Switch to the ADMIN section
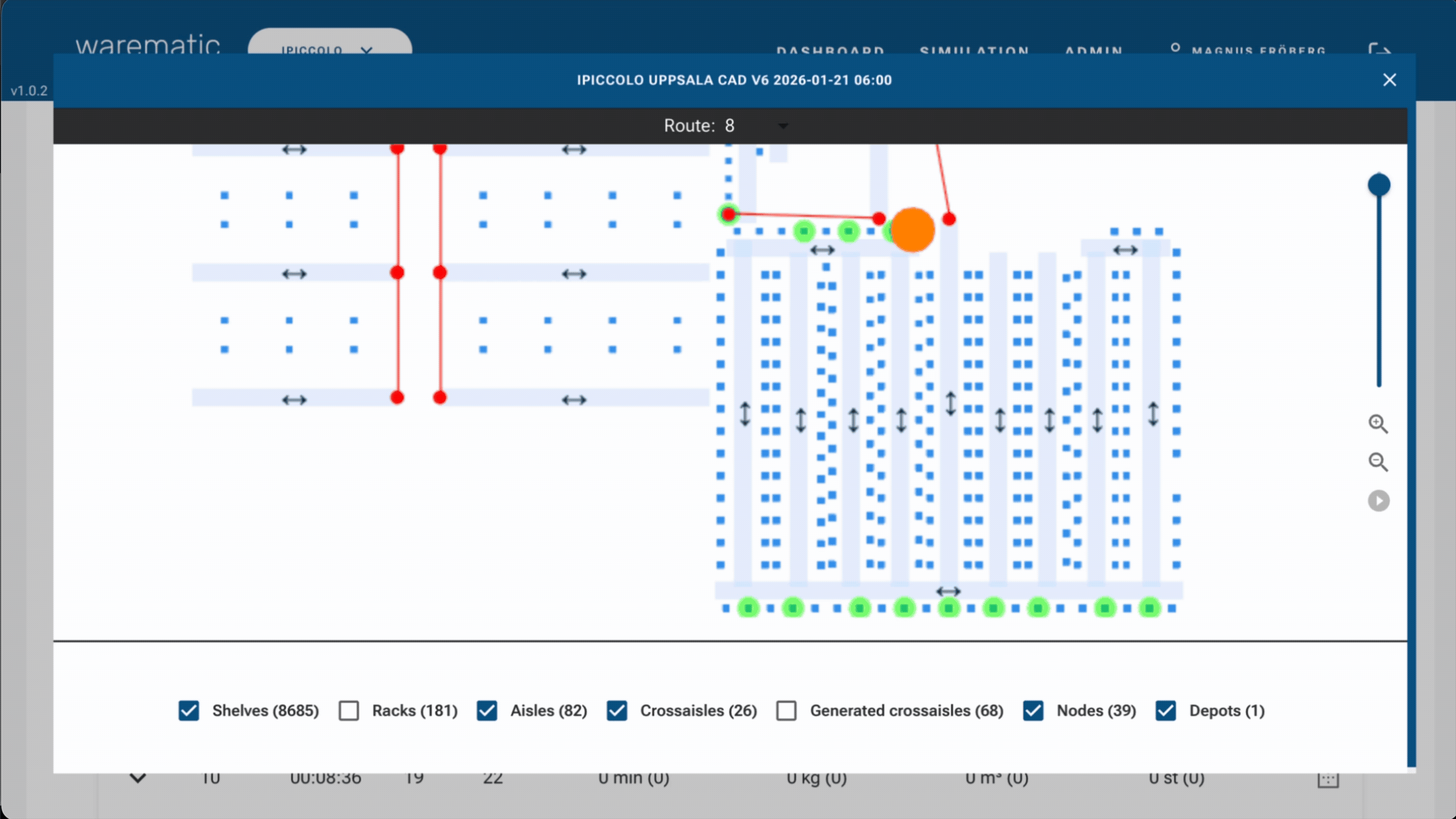Viewport: 1456px width, 819px height. click(1093, 52)
